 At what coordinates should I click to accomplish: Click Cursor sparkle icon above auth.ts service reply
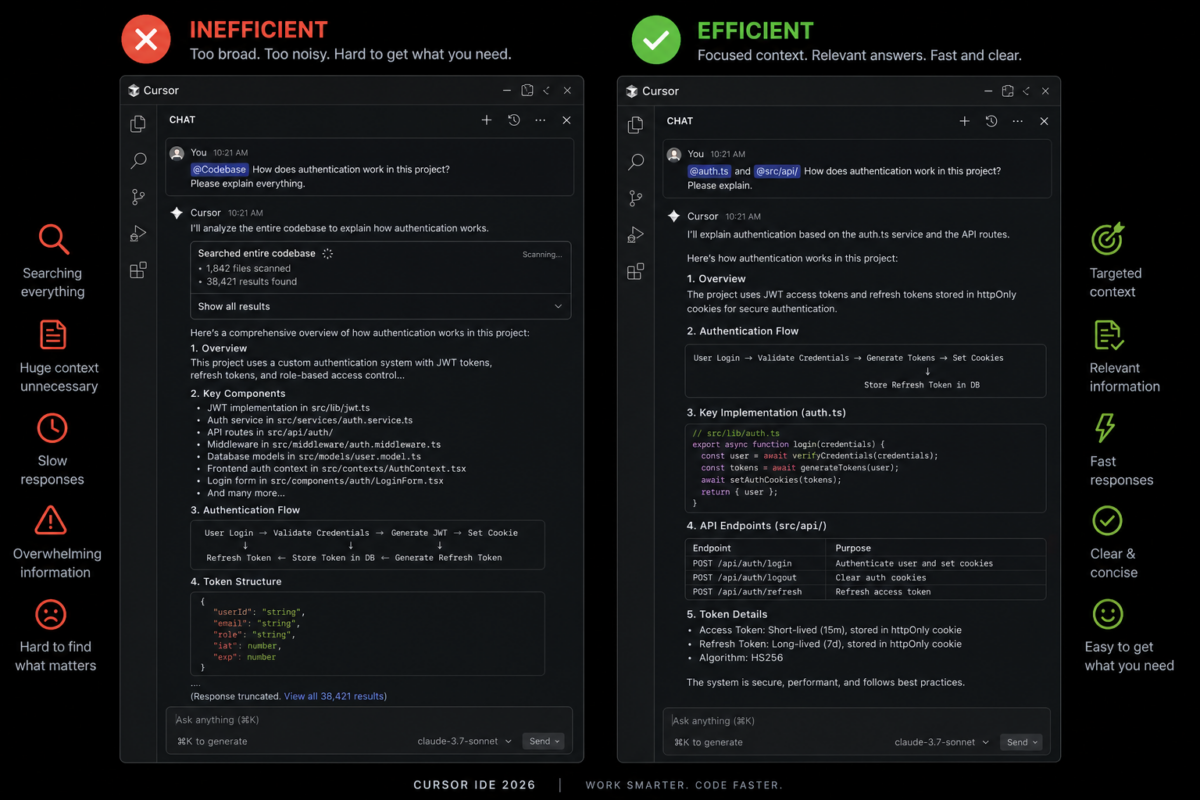[674, 216]
